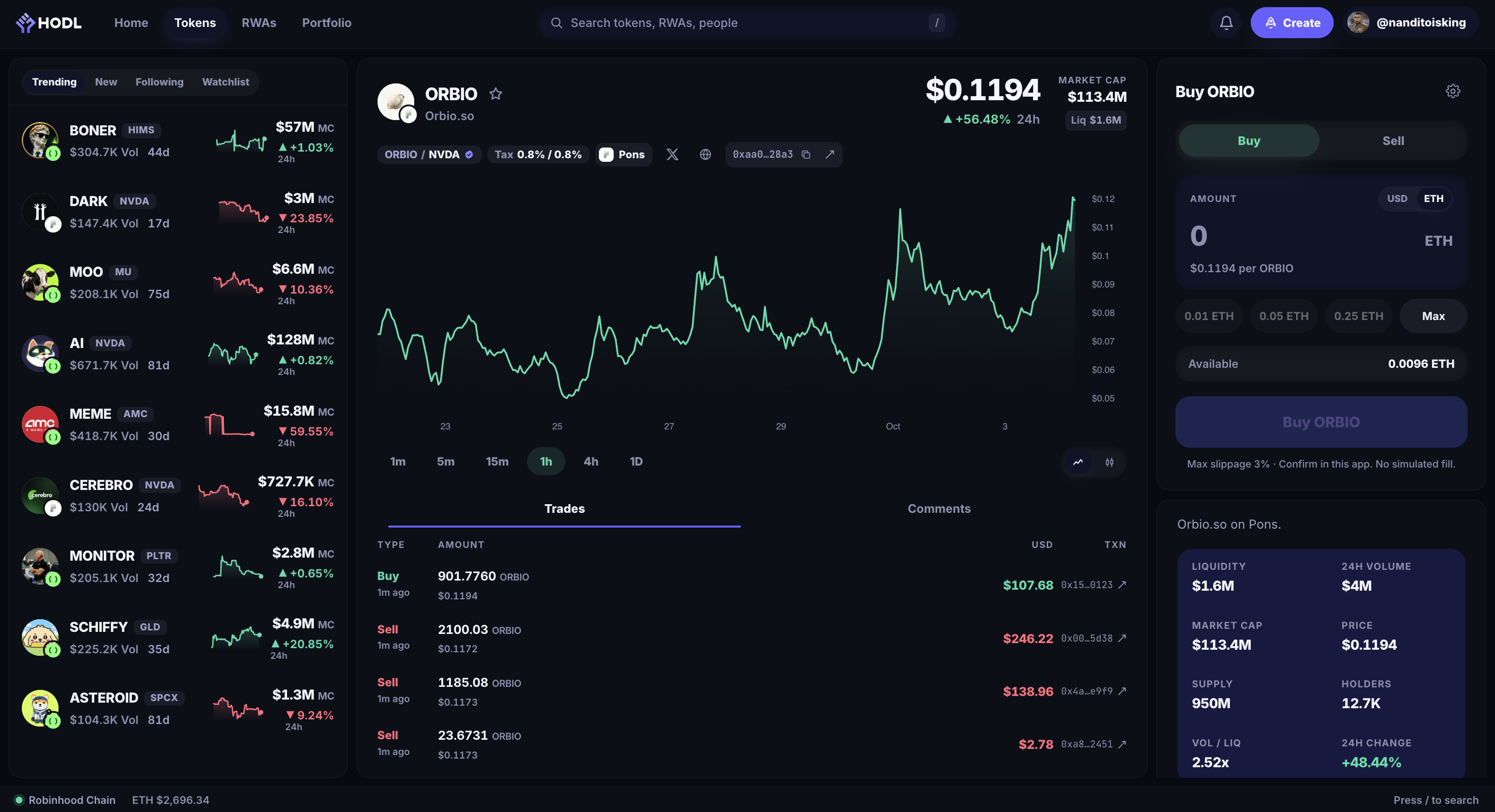
Task: Choose the 0.05 ETH preset
Action: 1284,316
